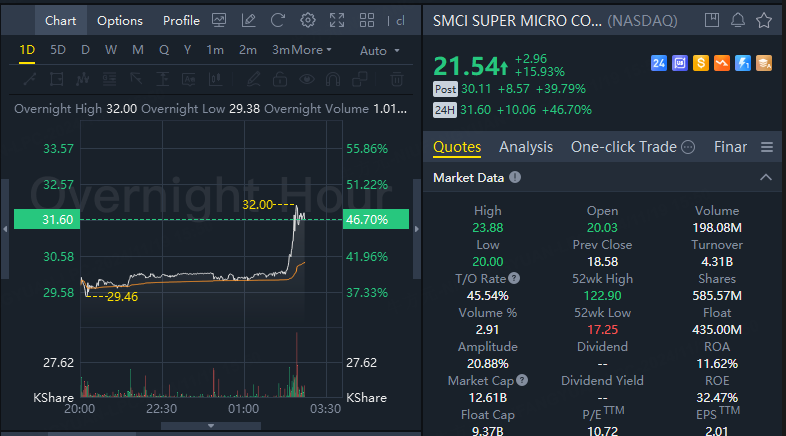Click the freehand pen drawing tool
786x436 pixels.
click(x=254, y=79)
